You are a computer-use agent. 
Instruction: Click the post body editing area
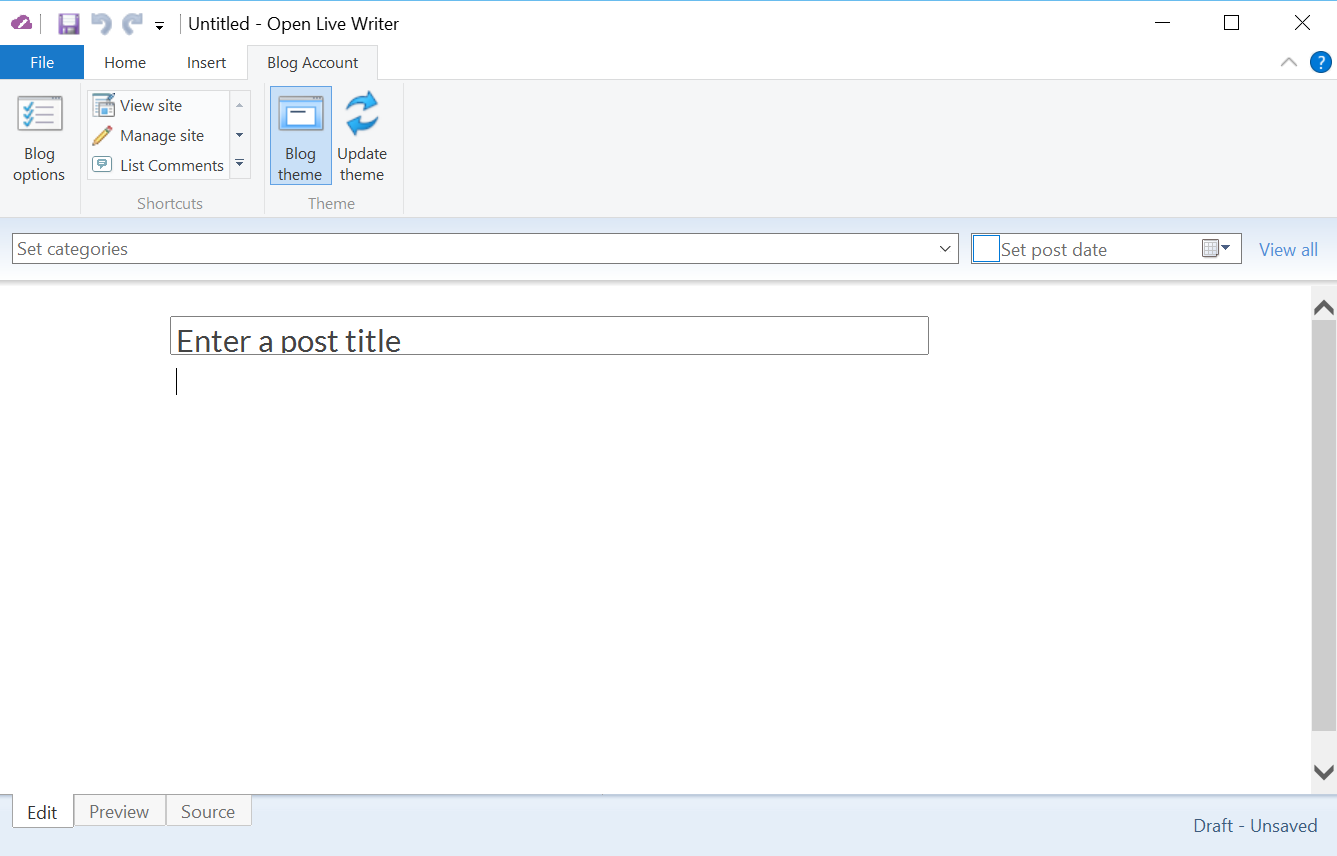click(x=549, y=570)
